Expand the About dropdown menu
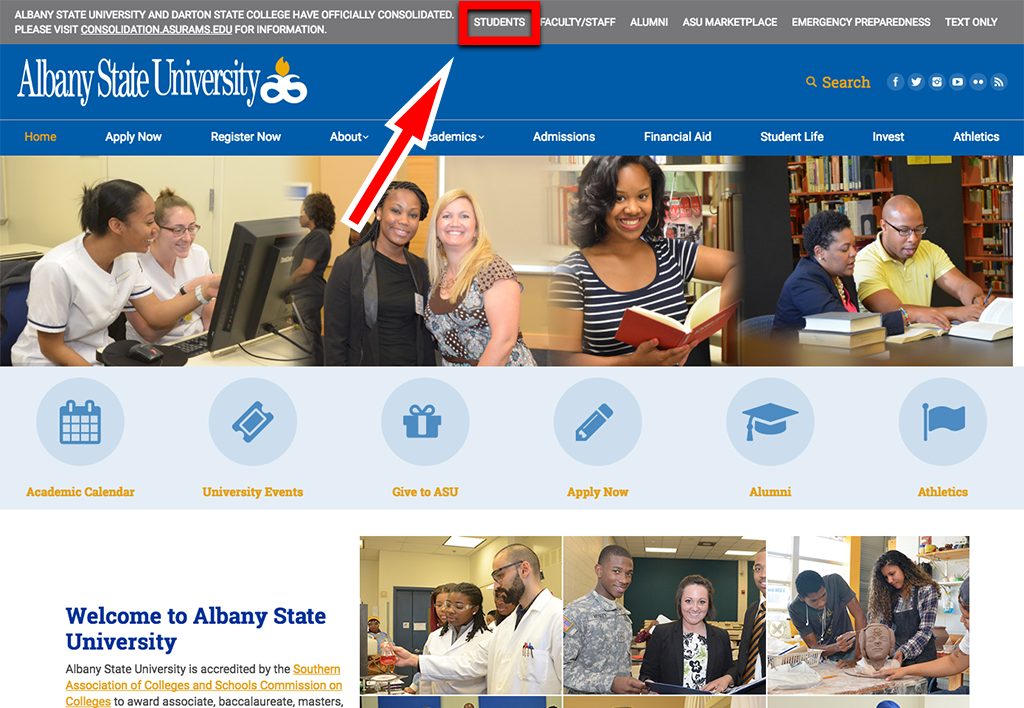 pyautogui.click(x=349, y=137)
